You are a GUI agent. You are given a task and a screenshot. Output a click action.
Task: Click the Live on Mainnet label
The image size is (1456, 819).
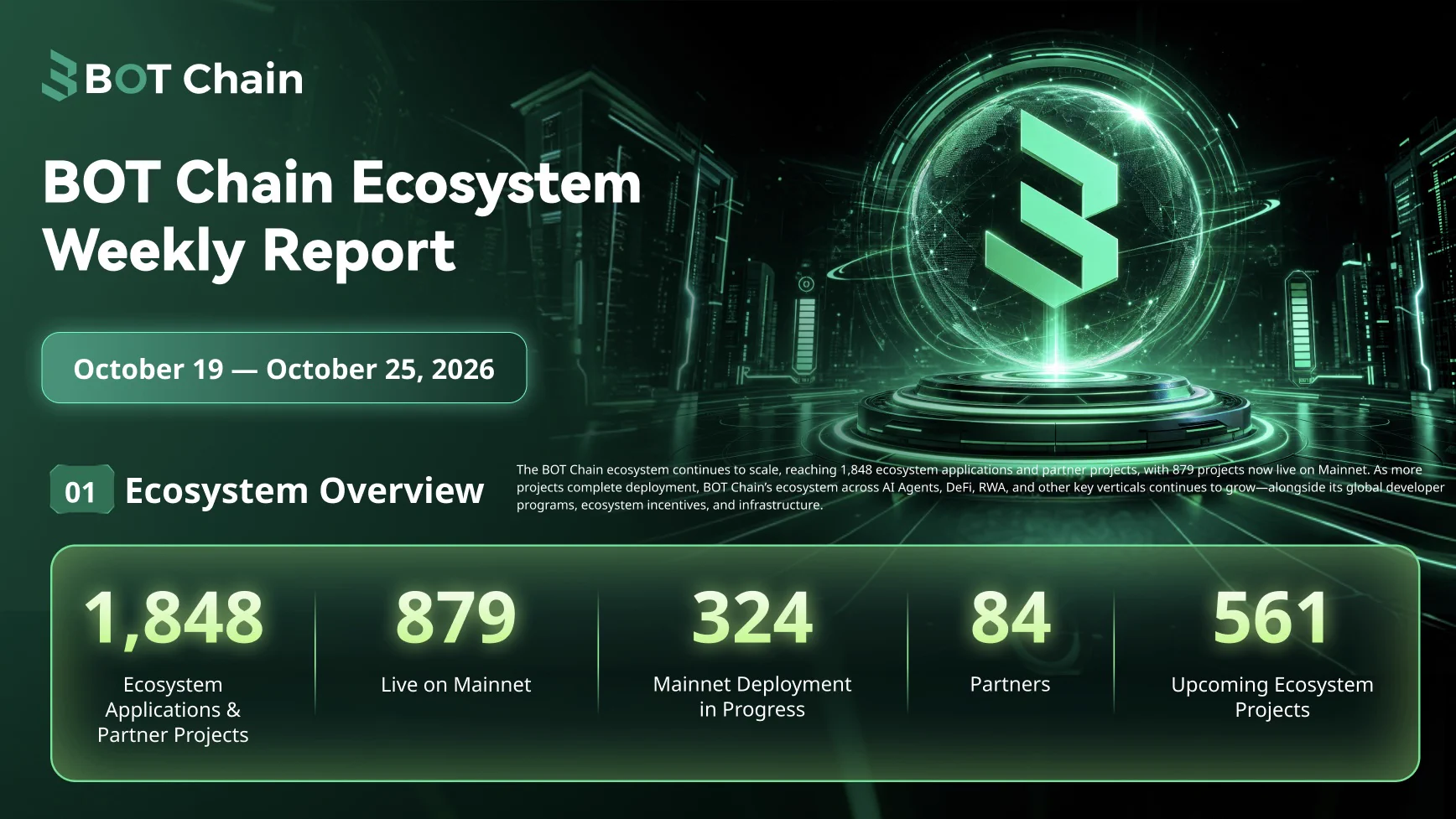pos(455,685)
